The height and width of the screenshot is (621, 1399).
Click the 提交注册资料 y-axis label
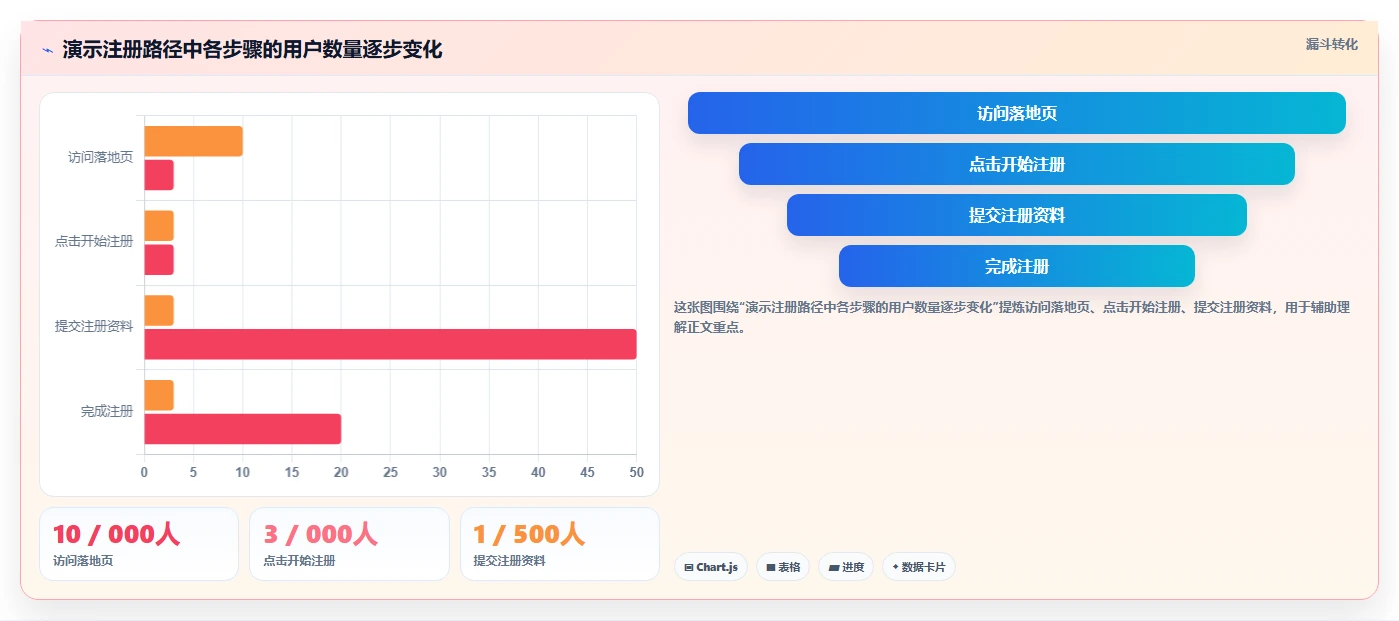[x=94, y=326]
